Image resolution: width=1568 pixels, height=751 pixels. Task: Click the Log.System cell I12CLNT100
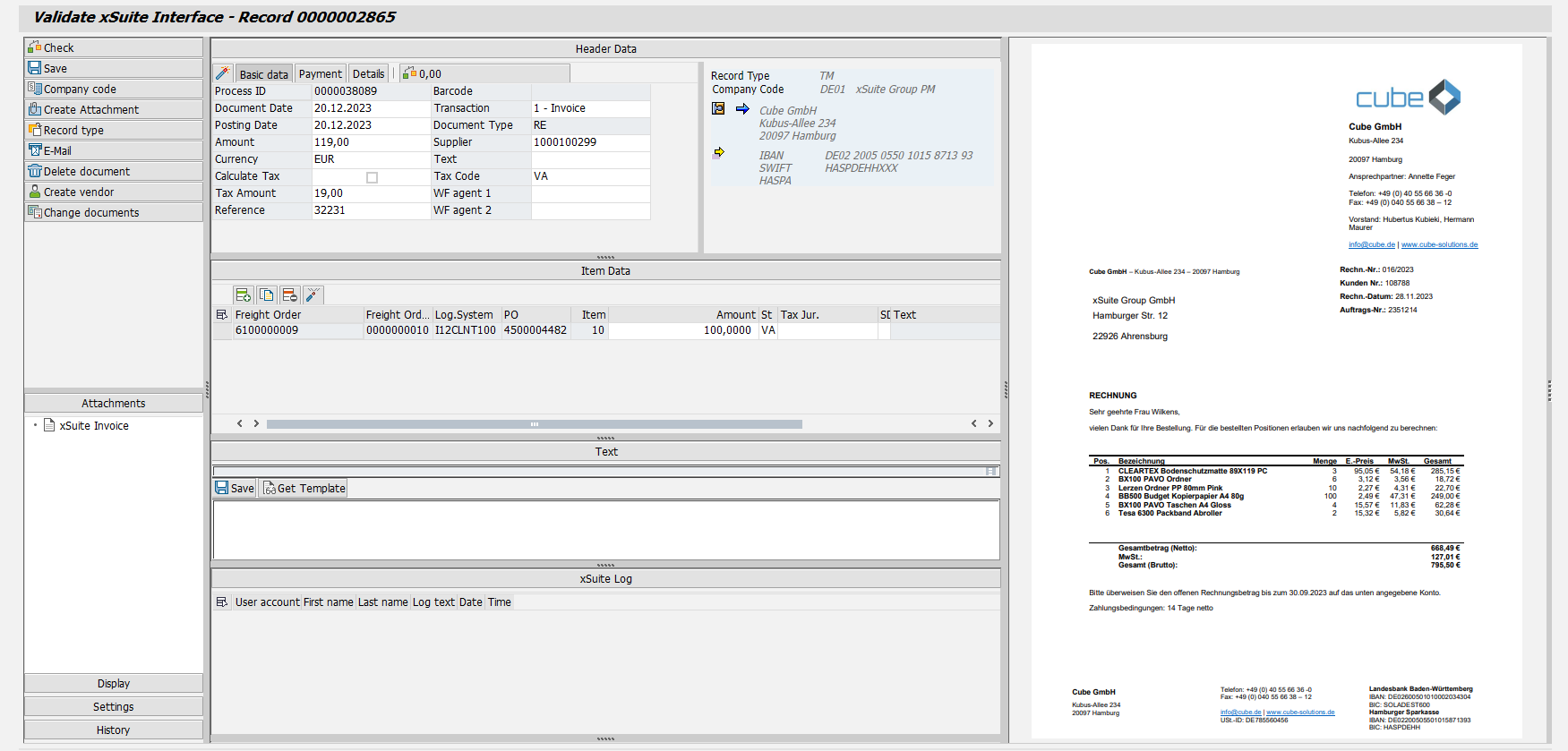coord(466,330)
